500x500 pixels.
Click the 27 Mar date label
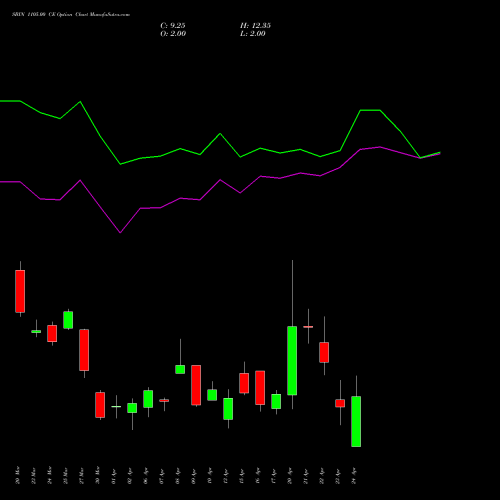pyautogui.click(x=81, y=476)
